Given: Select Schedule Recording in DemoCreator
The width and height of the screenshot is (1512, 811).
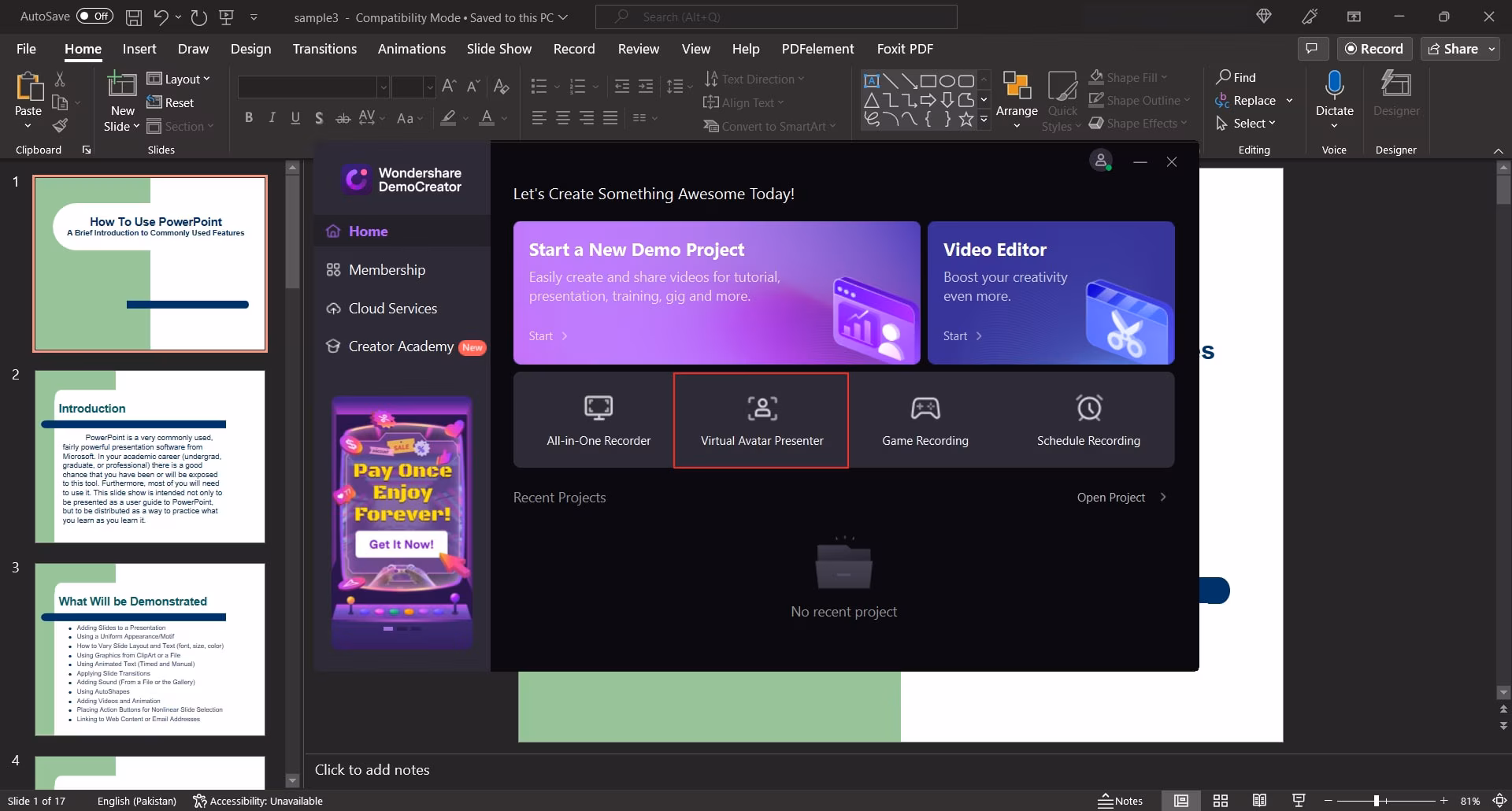Looking at the screenshot, I should 1088,420.
